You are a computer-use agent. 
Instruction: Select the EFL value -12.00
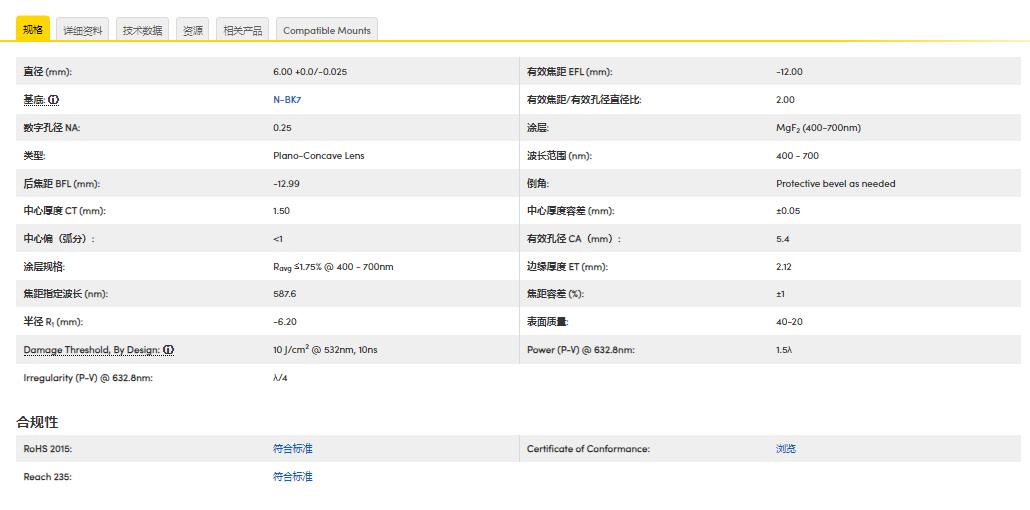coord(789,72)
